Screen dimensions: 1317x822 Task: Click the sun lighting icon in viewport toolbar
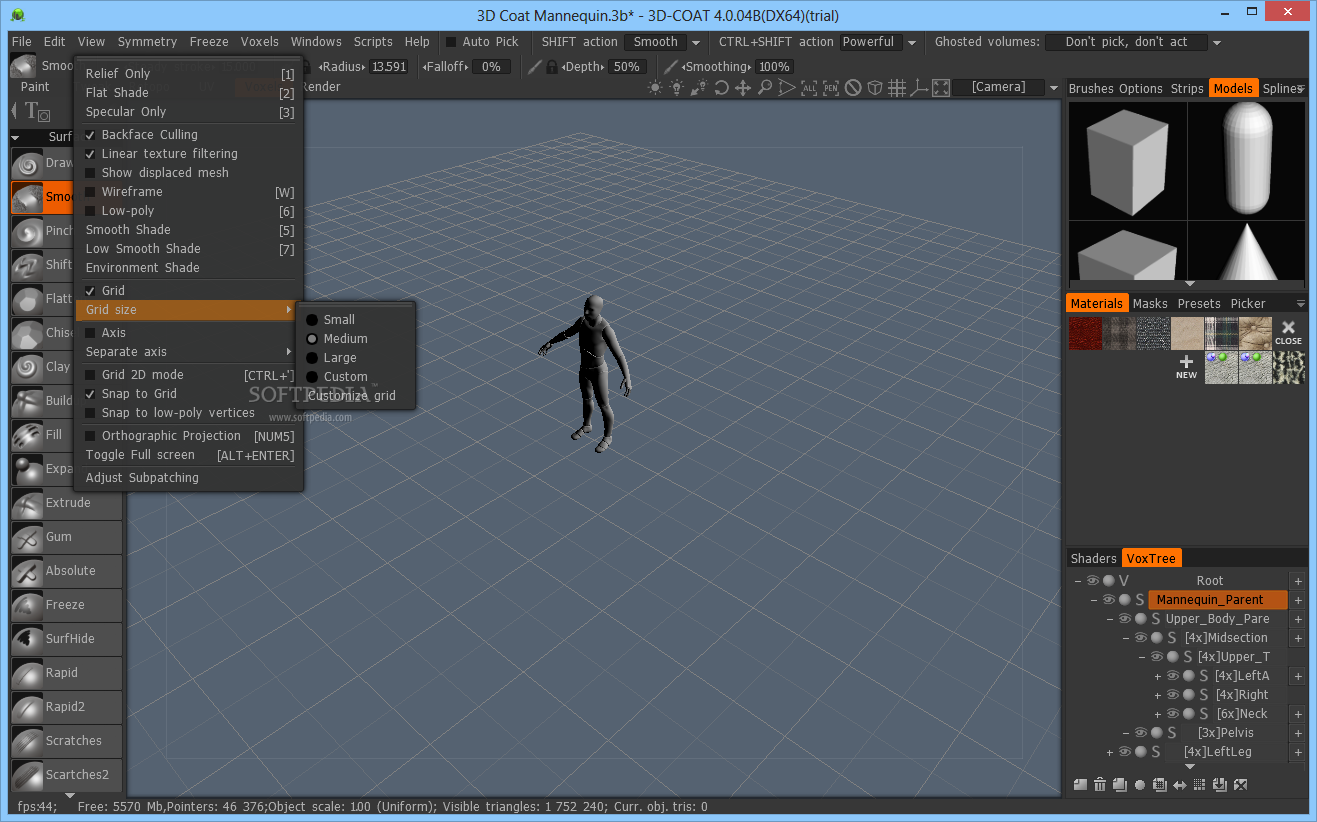[x=655, y=88]
